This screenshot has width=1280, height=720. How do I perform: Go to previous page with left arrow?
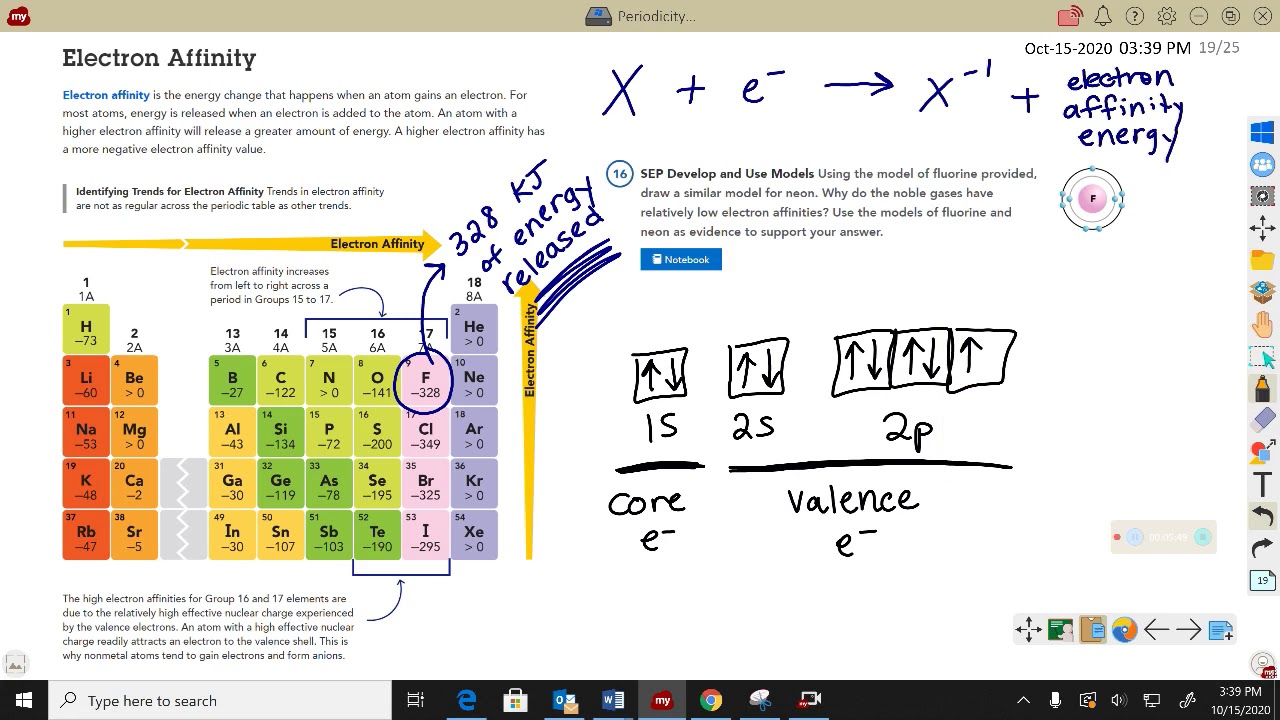[1157, 629]
